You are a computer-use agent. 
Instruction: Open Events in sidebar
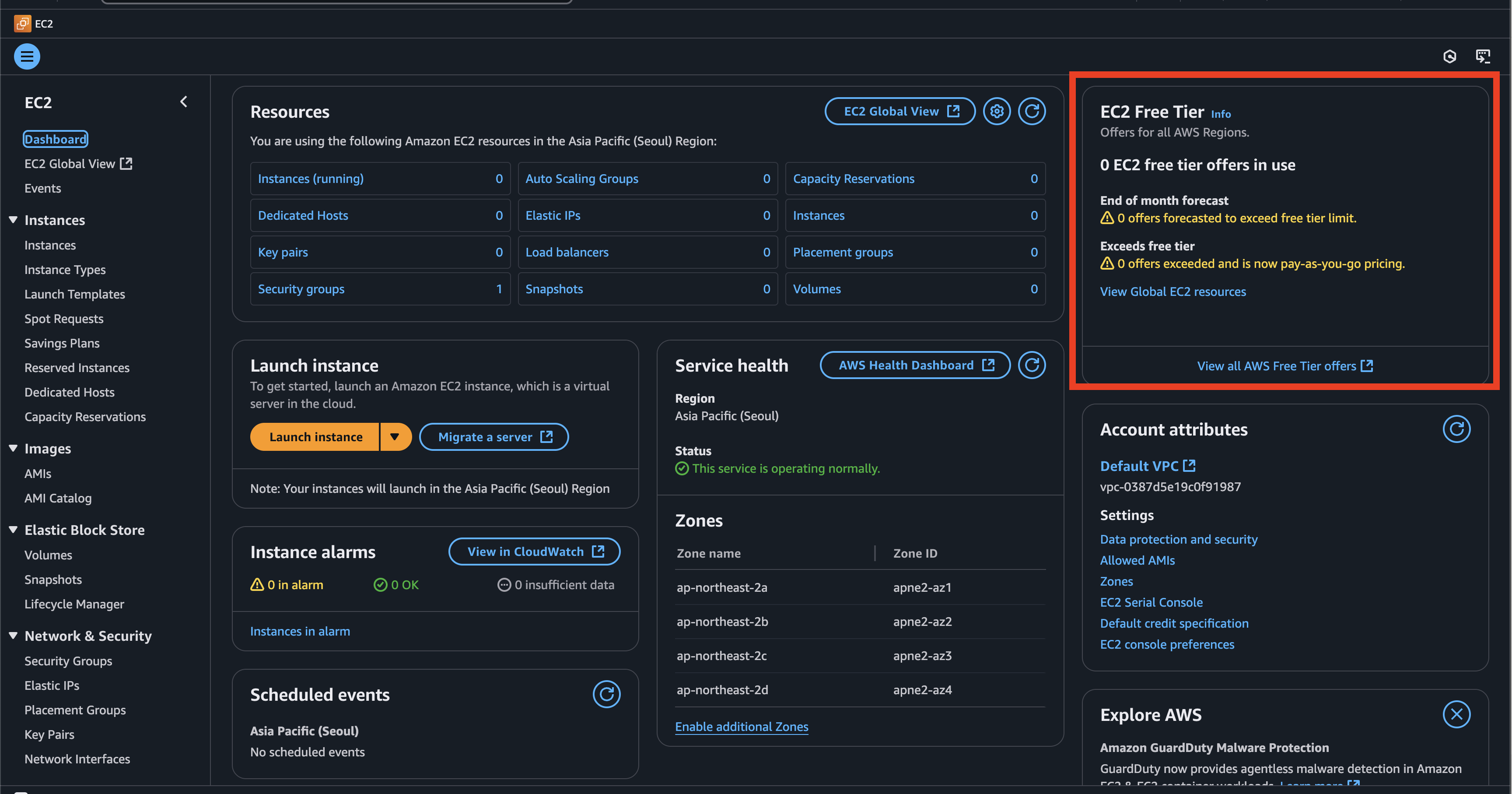click(43, 189)
